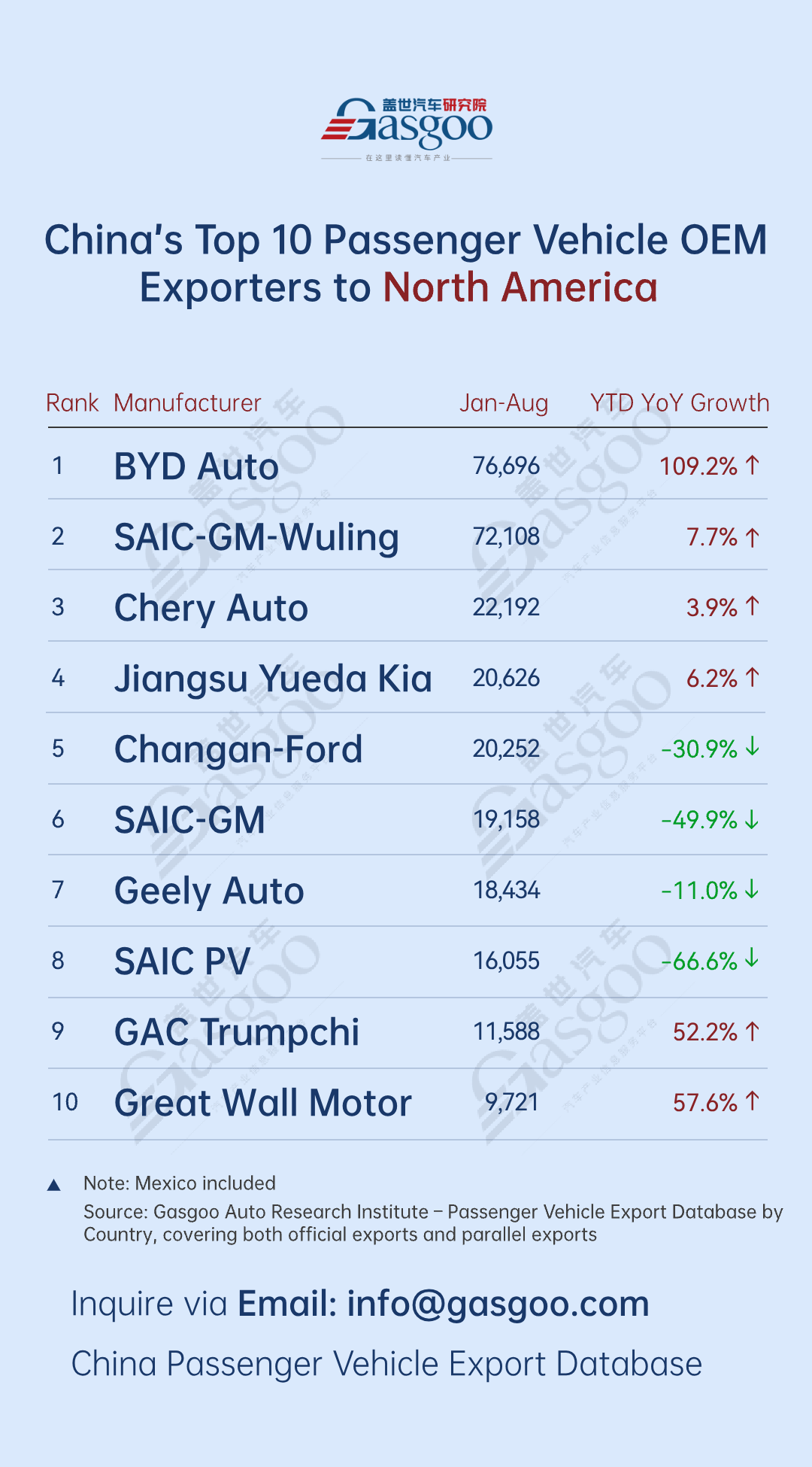
Task: Click the down arrow next to -11.0%
Action: point(753,890)
